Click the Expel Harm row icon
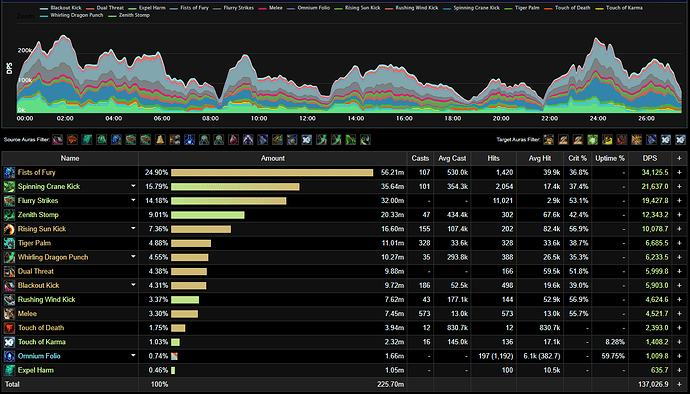Viewport: 690px width, 394px height. (x=9, y=370)
